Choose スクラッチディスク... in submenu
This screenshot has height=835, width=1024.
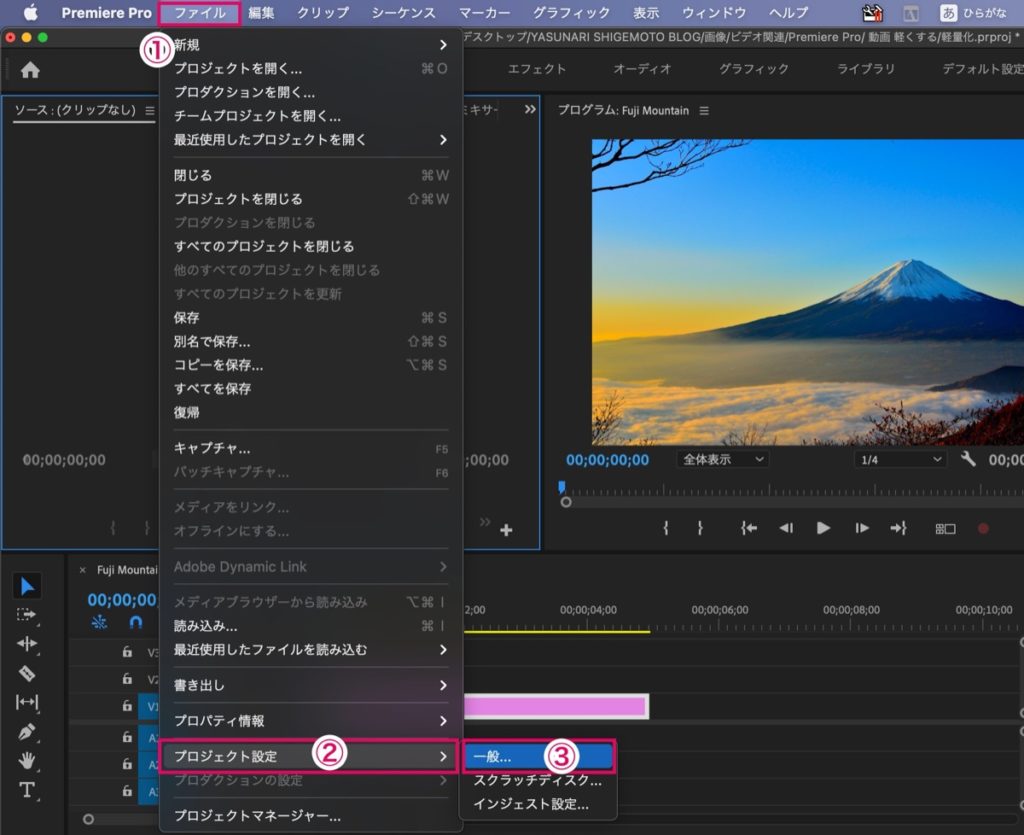[539, 780]
